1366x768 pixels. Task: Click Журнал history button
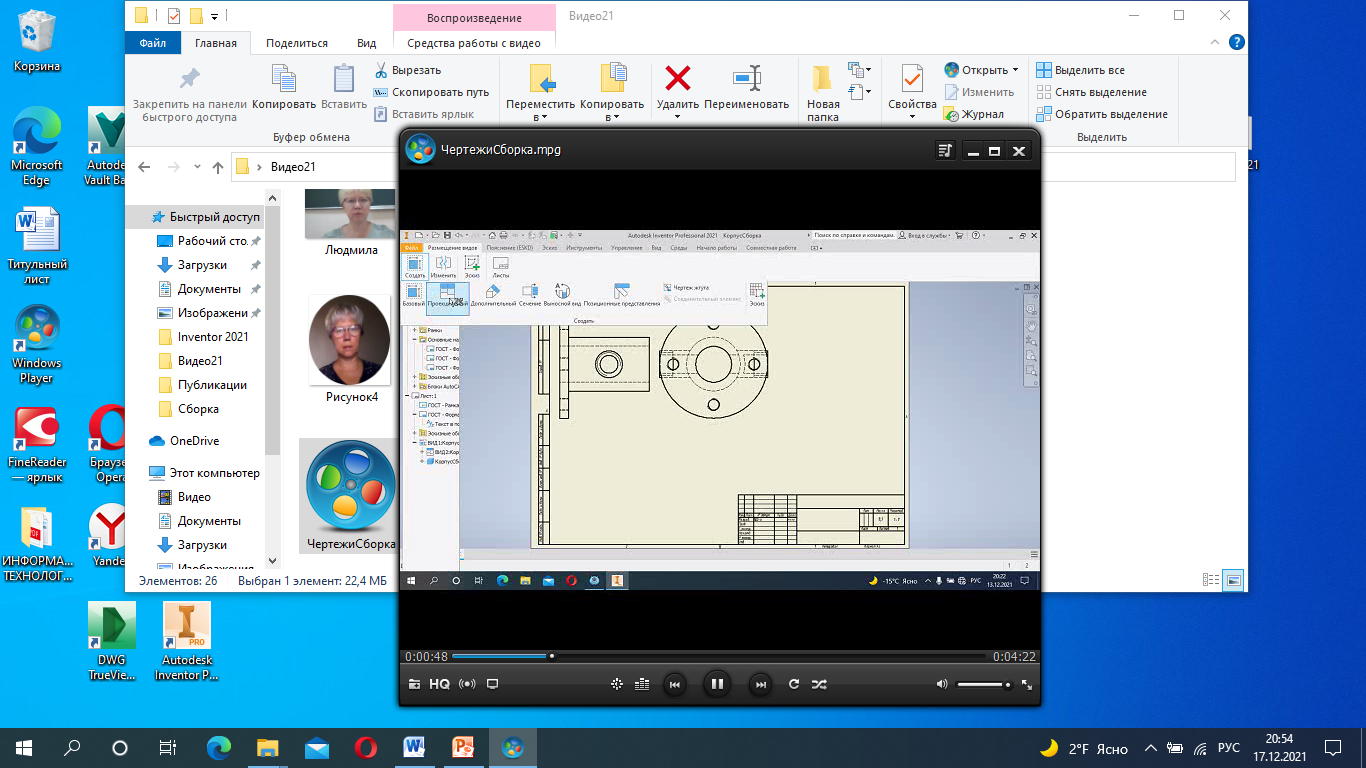pyautogui.click(x=973, y=114)
